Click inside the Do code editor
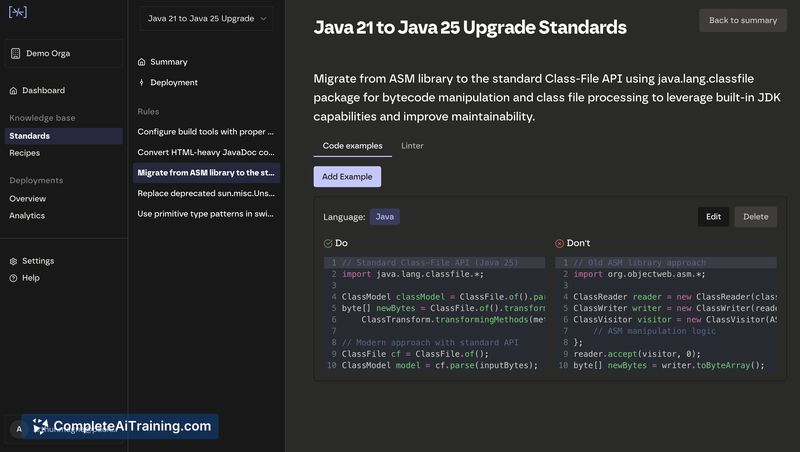800x452 pixels. (435, 314)
